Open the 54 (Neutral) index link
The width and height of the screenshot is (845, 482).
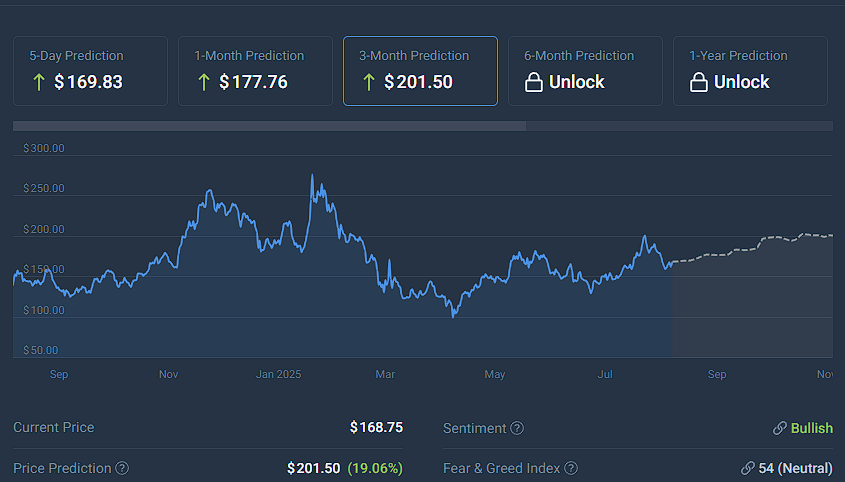point(796,468)
